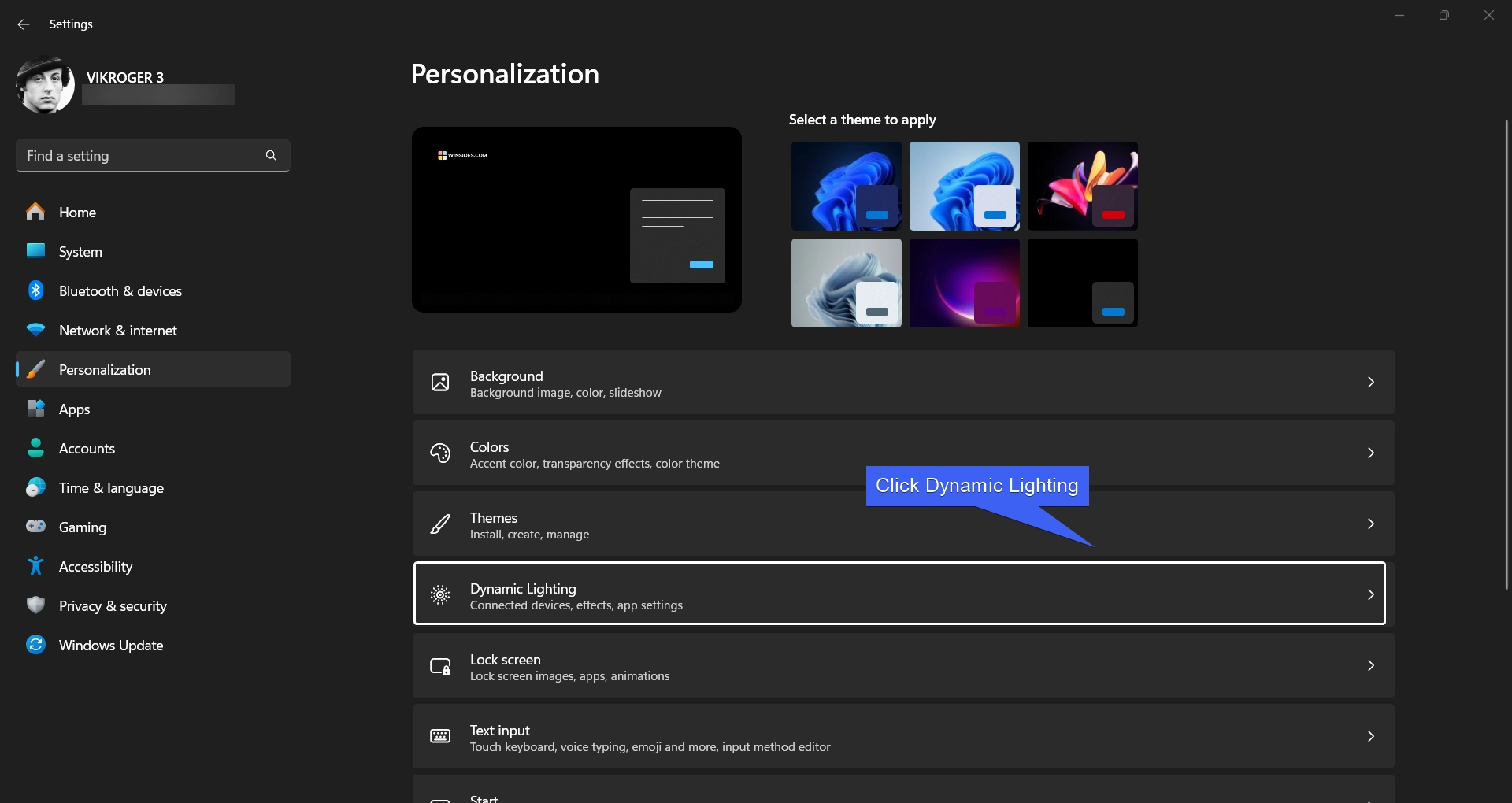The image size is (1512, 803).
Task: Click the Themes brush icon
Action: 440,524
